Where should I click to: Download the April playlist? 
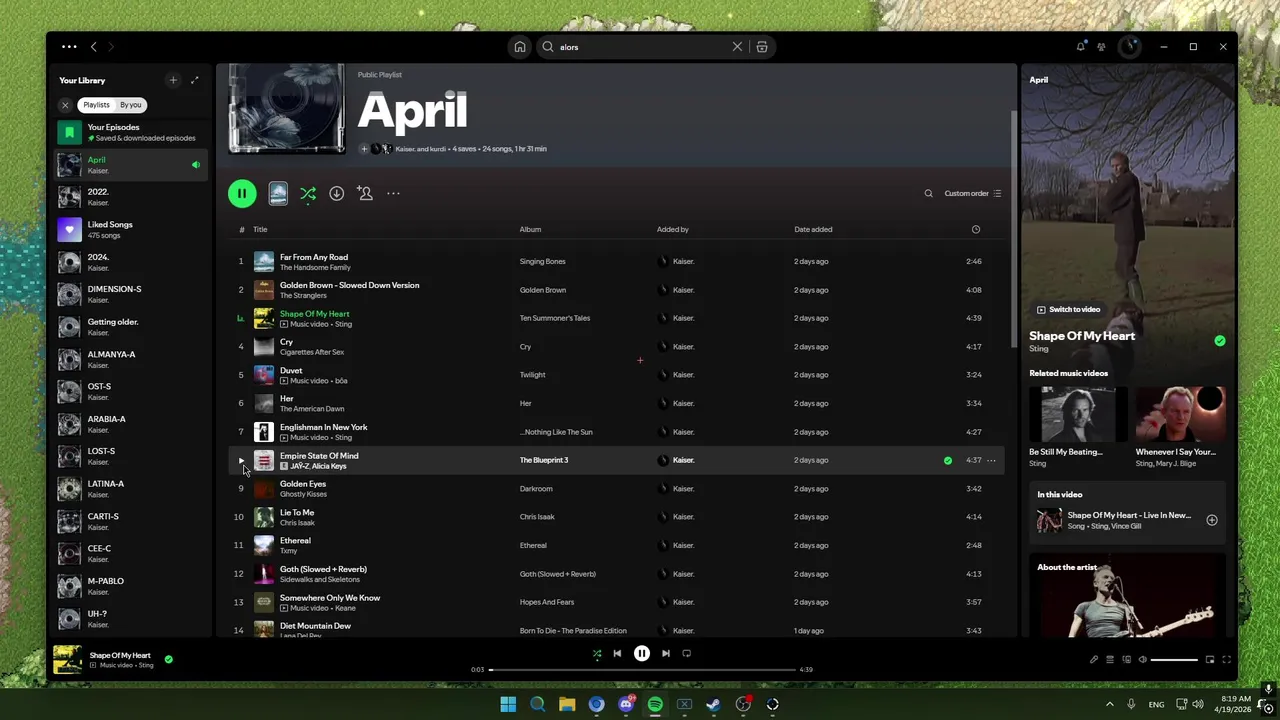click(337, 194)
